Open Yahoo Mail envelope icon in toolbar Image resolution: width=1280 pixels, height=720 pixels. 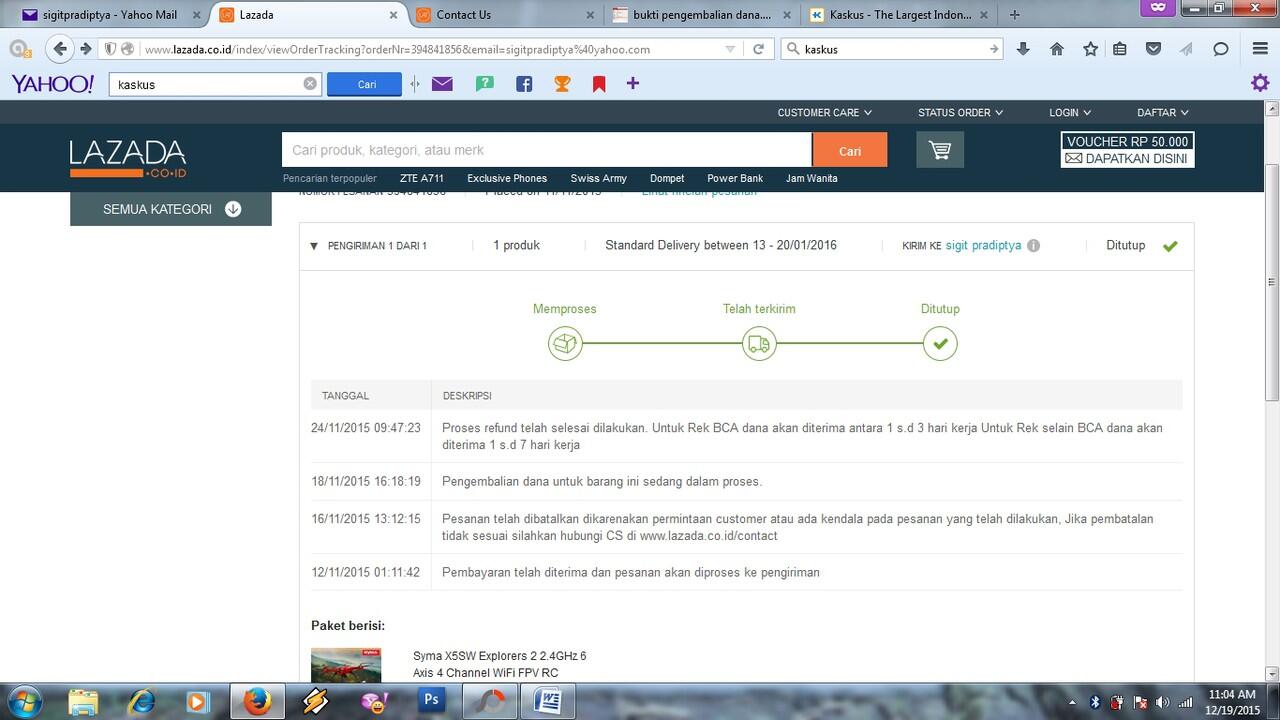pyautogui.click(x=442, y=84)
